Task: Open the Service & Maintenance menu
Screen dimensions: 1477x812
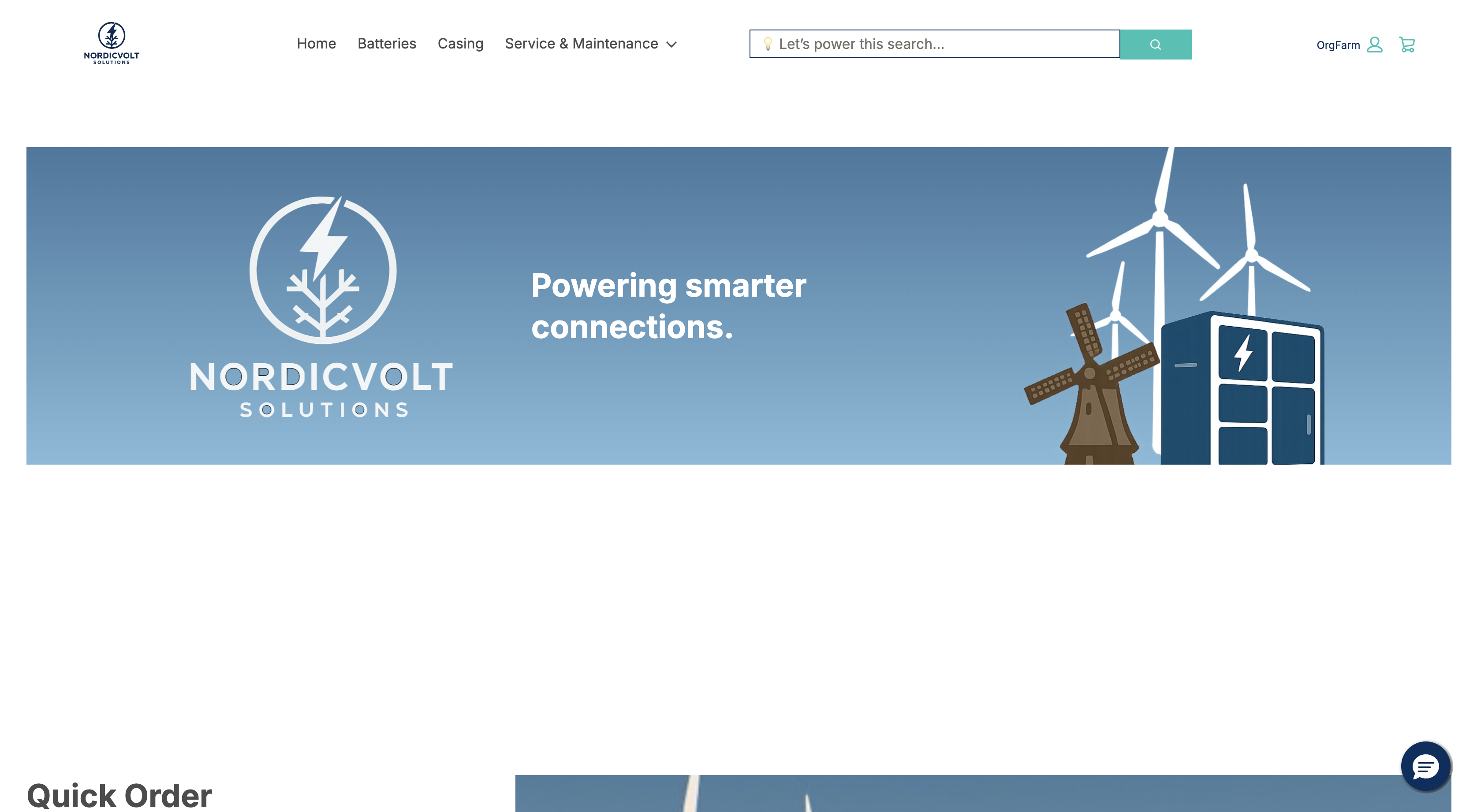Action: coord(581,44)
